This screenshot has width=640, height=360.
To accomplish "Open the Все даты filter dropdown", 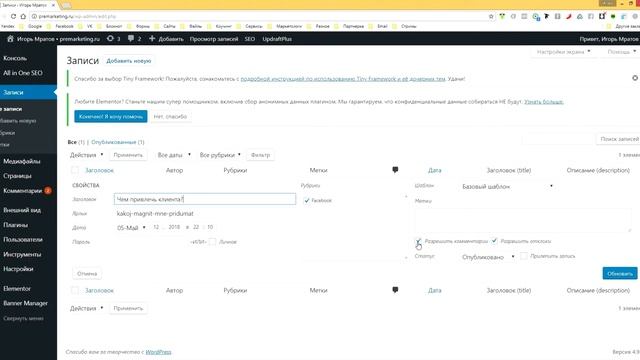I will pyautogui.click(x=174, y=155).
